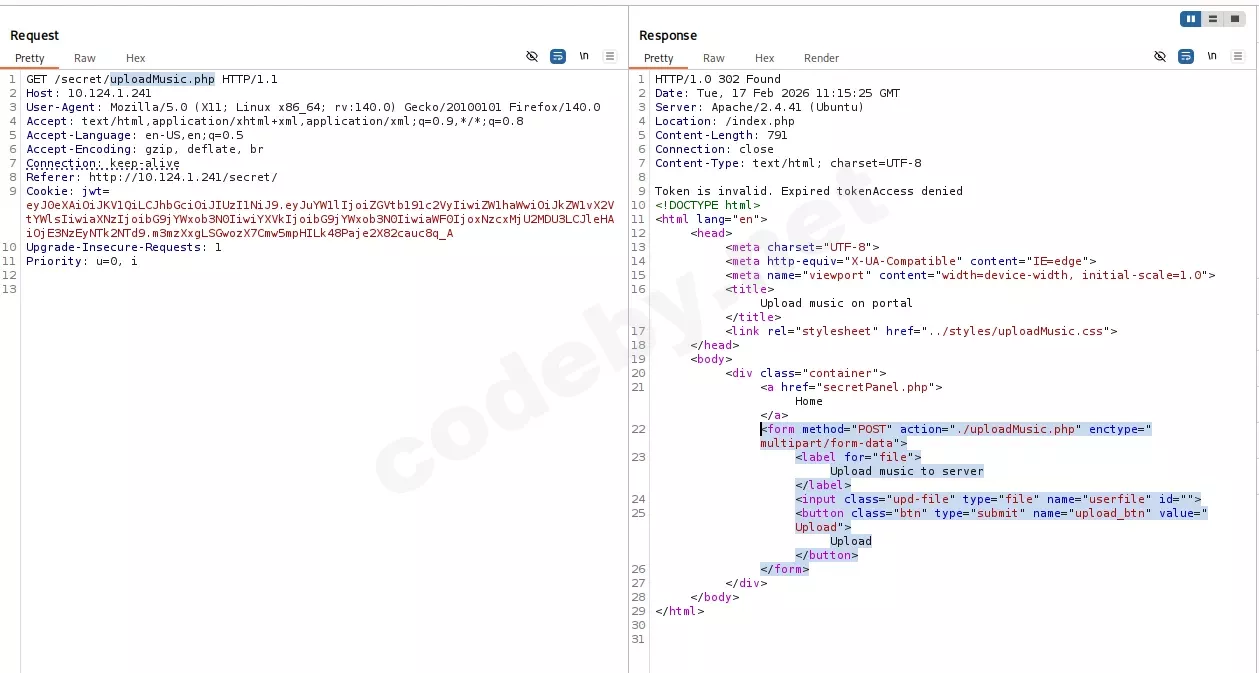Click the Cookie: jwt= header name
The image size is (1259, 673).
pyautogui.click(x=68, y=191)
